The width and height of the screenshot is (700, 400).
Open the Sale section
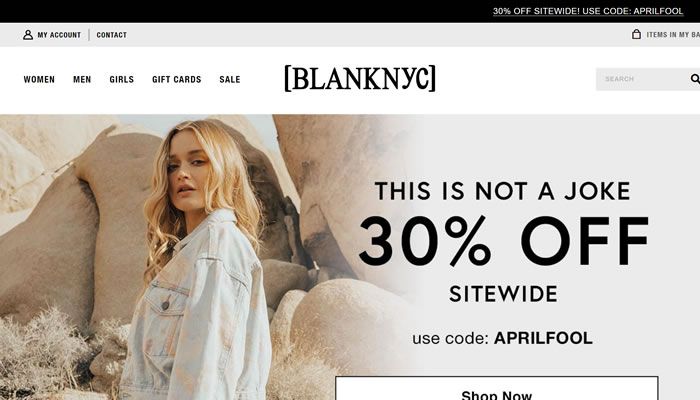point(230,79)
